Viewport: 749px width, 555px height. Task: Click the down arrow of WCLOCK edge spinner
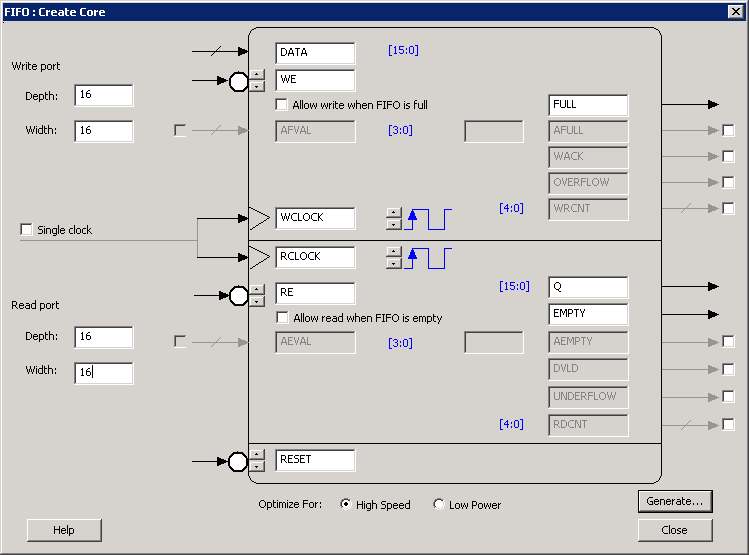pyautogui.click(x=394, y=224)
